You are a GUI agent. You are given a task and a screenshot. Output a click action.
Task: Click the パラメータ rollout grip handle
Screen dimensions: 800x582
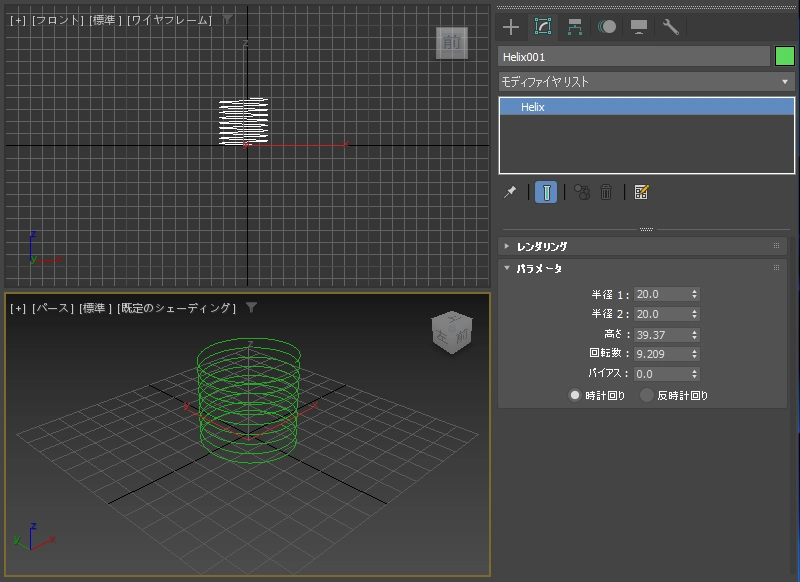777,268
